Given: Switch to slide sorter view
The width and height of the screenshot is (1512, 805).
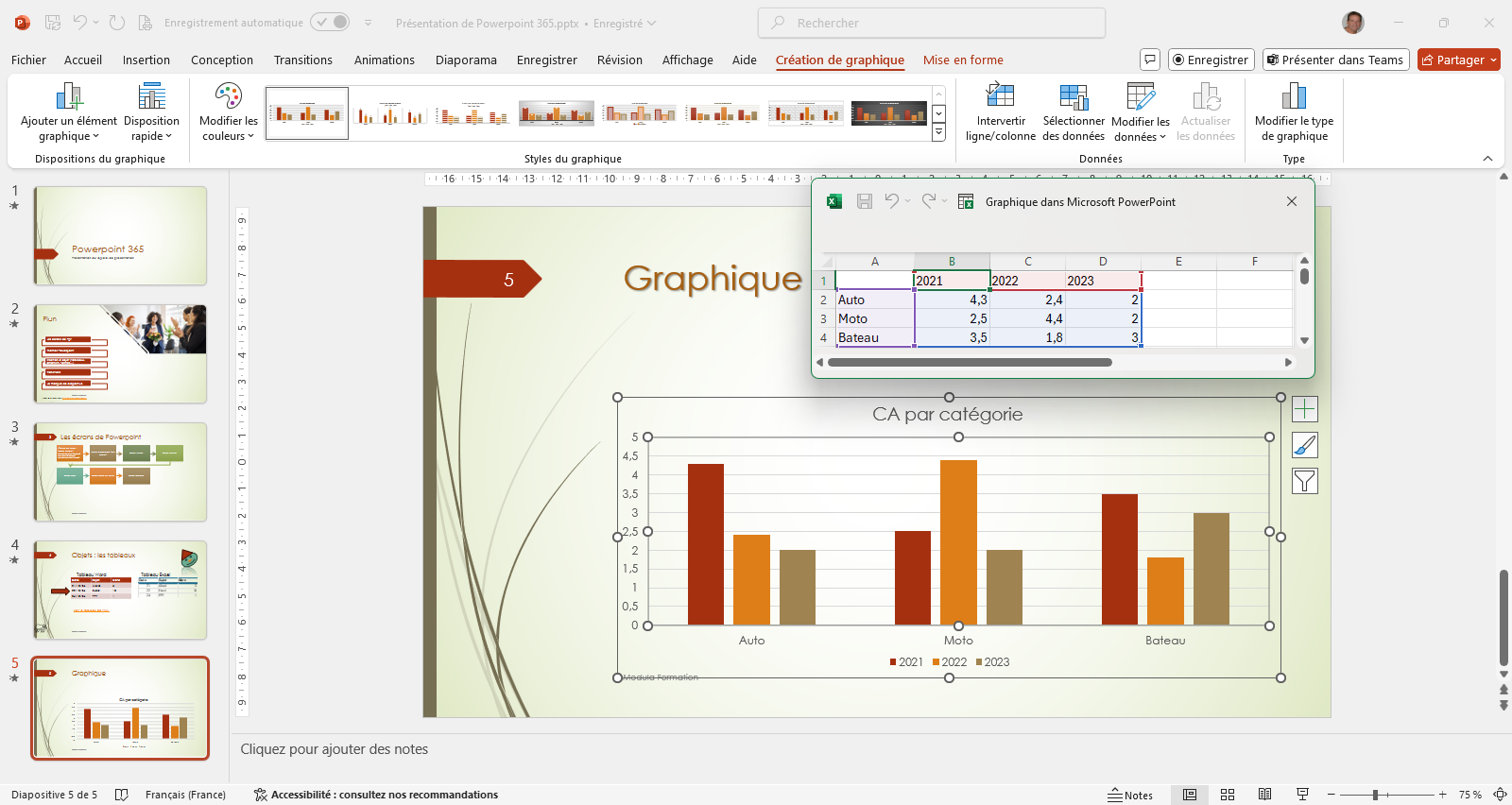Looking at the screenshot, I should (x=1228, y=795).
